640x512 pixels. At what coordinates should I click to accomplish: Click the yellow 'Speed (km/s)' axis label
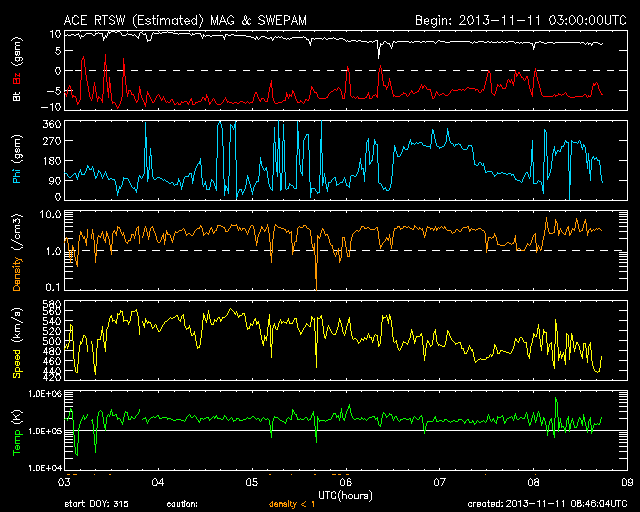[17, 343]
